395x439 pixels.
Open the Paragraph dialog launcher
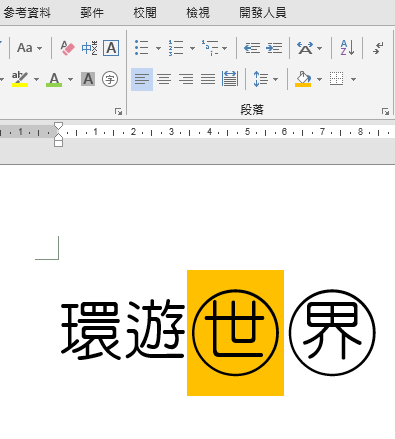point(385,111)
